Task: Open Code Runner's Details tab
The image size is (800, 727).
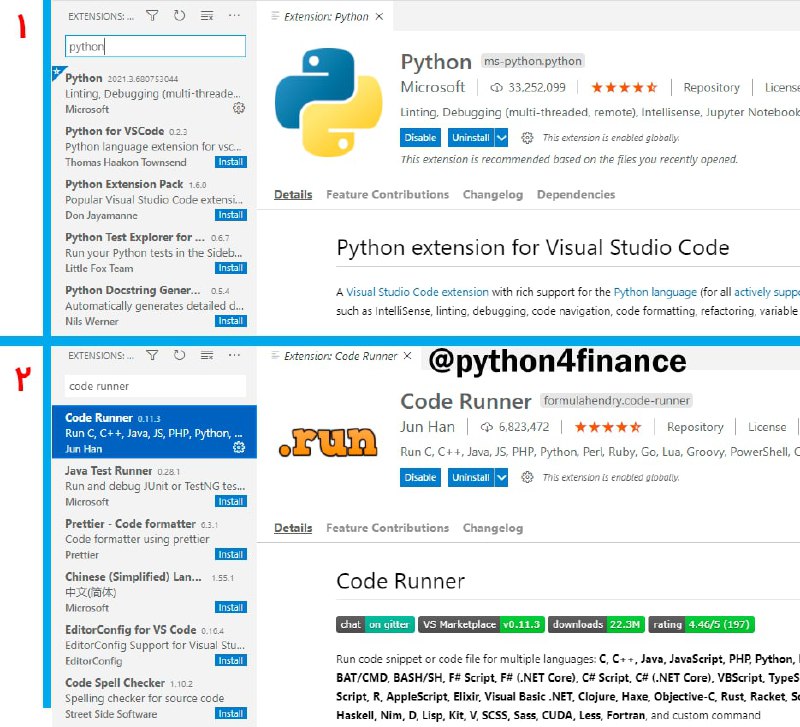Action: point(293,528)
